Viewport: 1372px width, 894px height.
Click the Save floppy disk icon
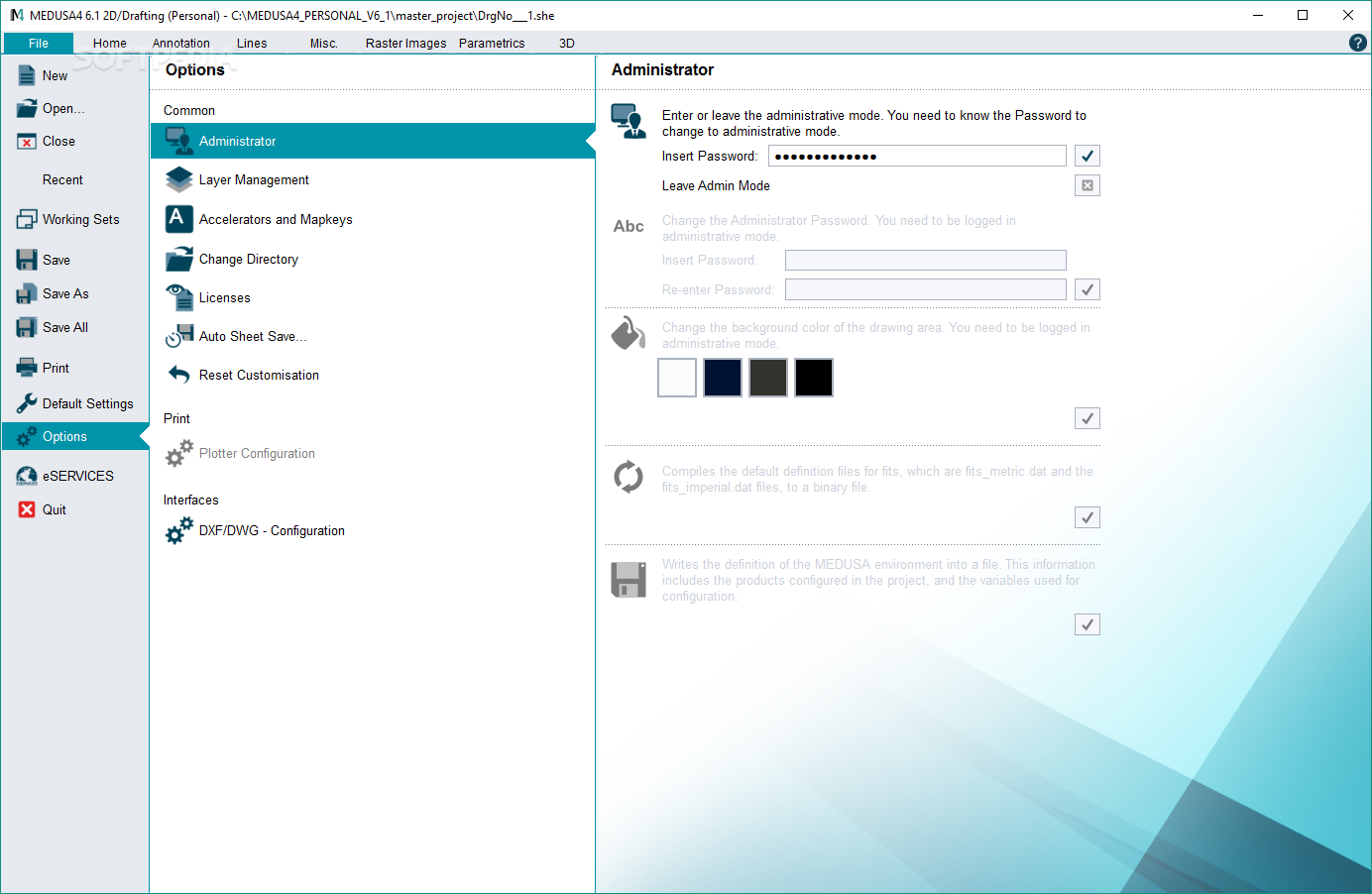click(27, 260)
